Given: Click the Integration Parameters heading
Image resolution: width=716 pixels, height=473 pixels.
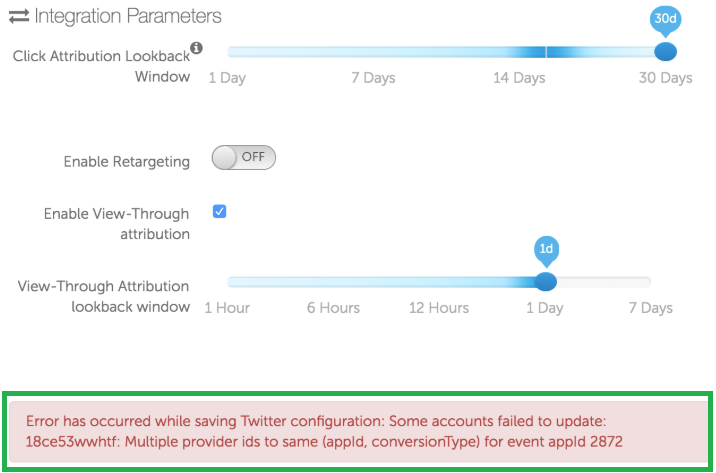Looking at the screenshot, I should 127,17.
